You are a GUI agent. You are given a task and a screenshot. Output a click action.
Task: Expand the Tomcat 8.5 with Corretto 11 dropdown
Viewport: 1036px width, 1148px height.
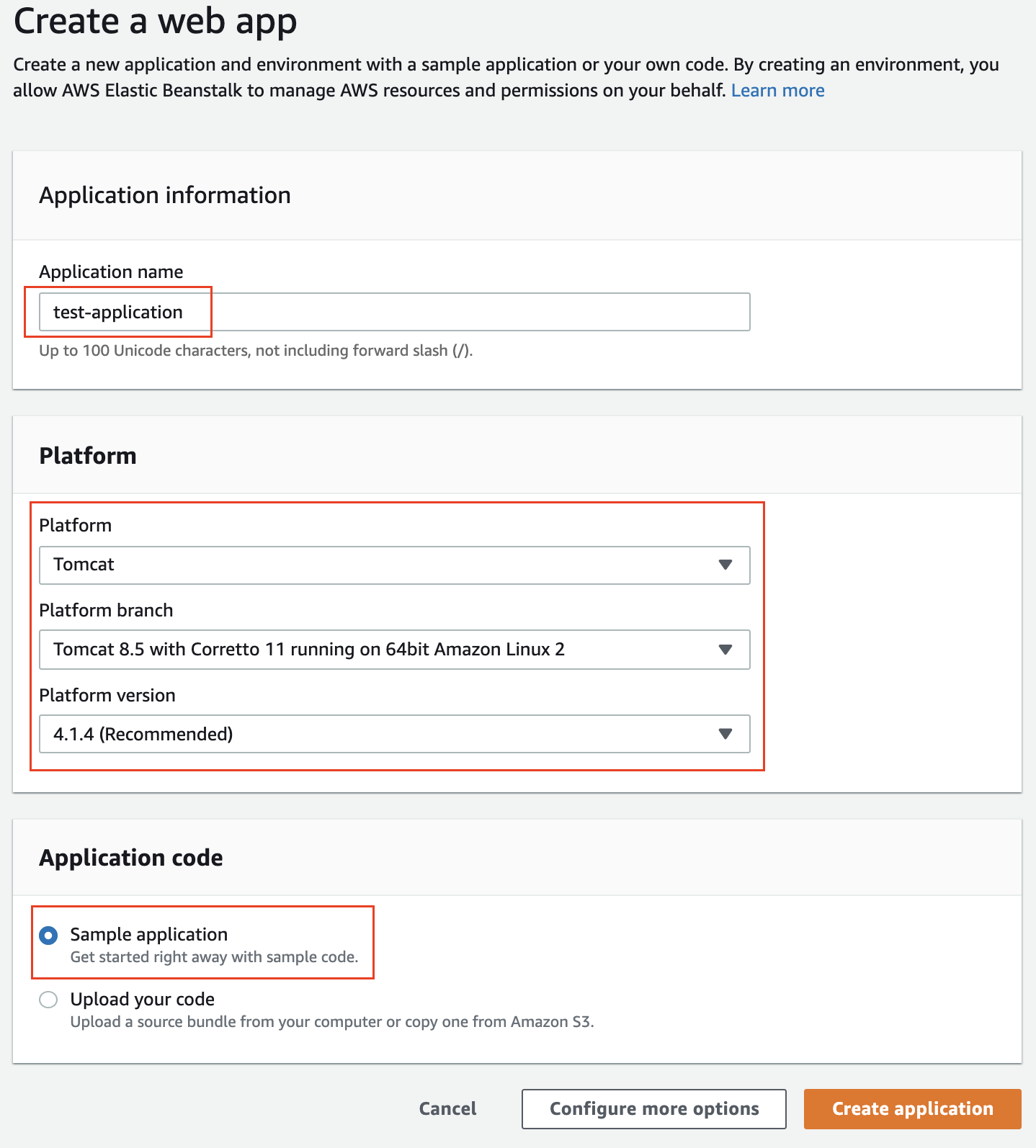tap(394, 650)
